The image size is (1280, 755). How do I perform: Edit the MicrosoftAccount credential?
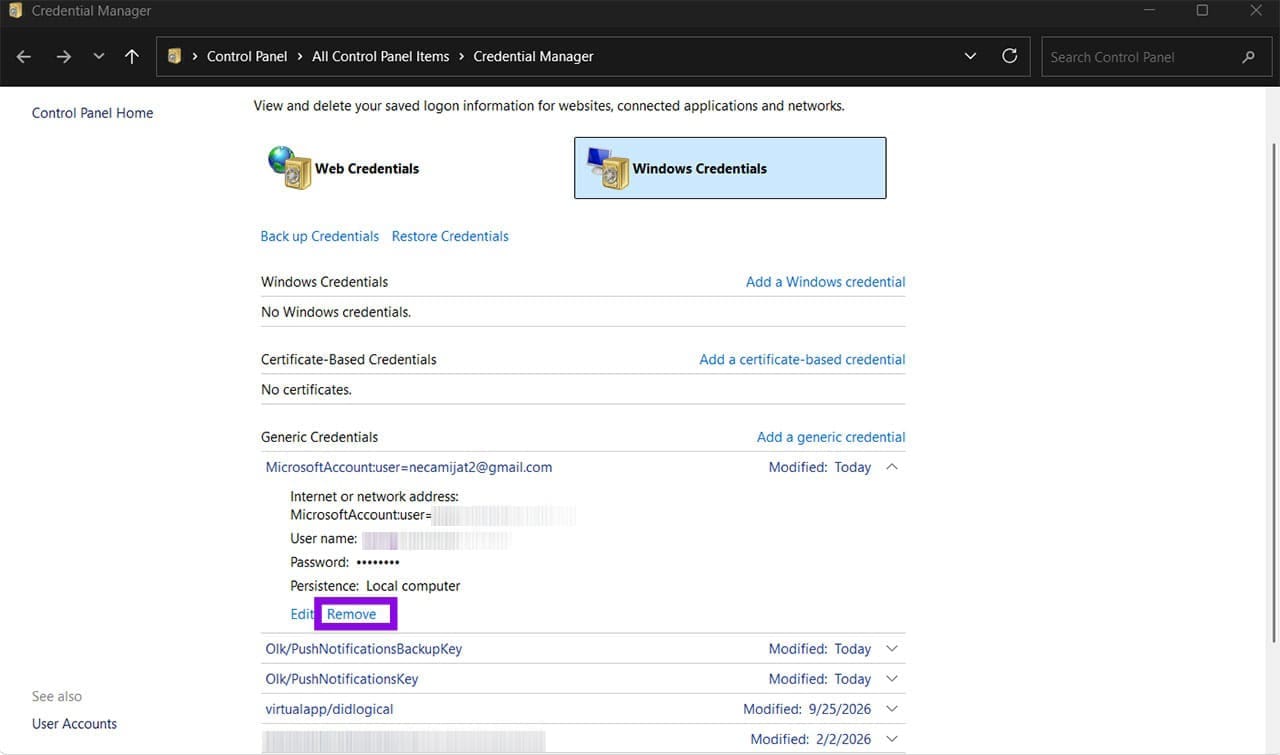coord(301,614)
